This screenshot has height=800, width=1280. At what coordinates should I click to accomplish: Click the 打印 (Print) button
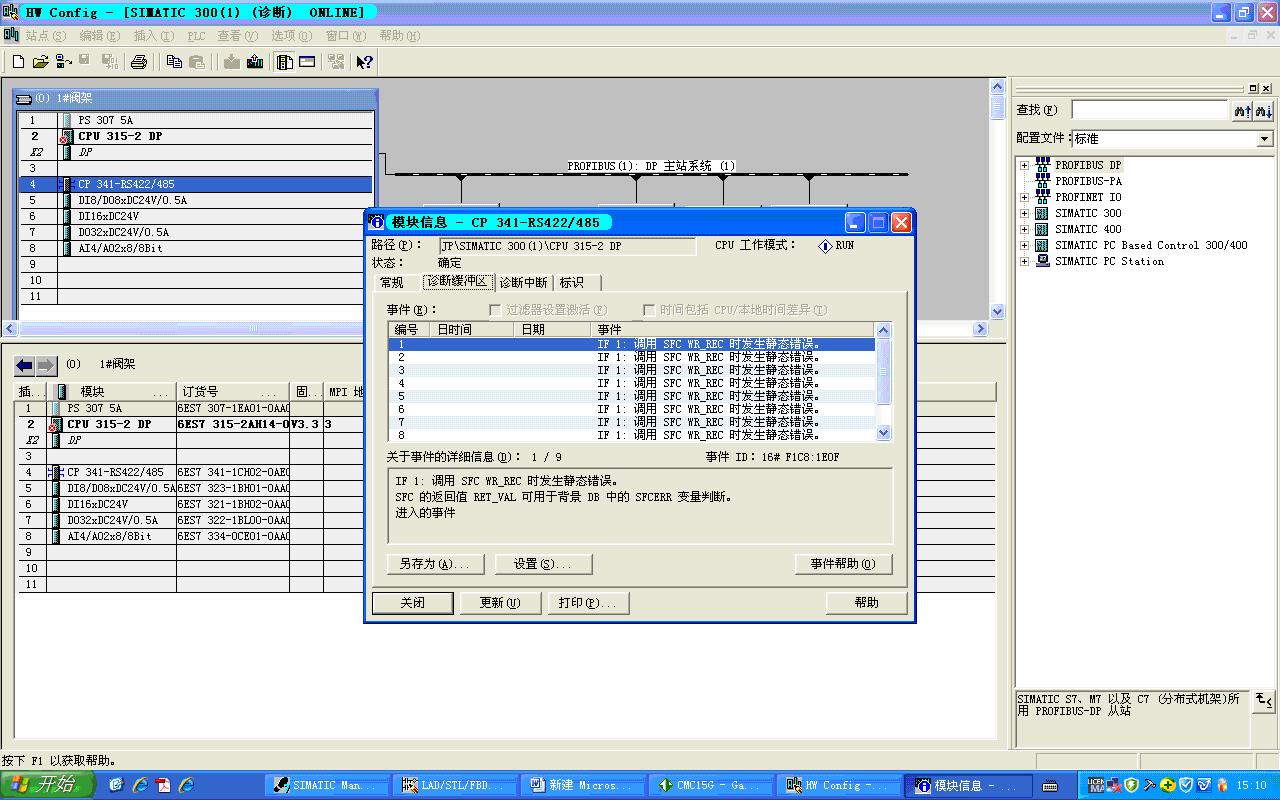[588, 603]
